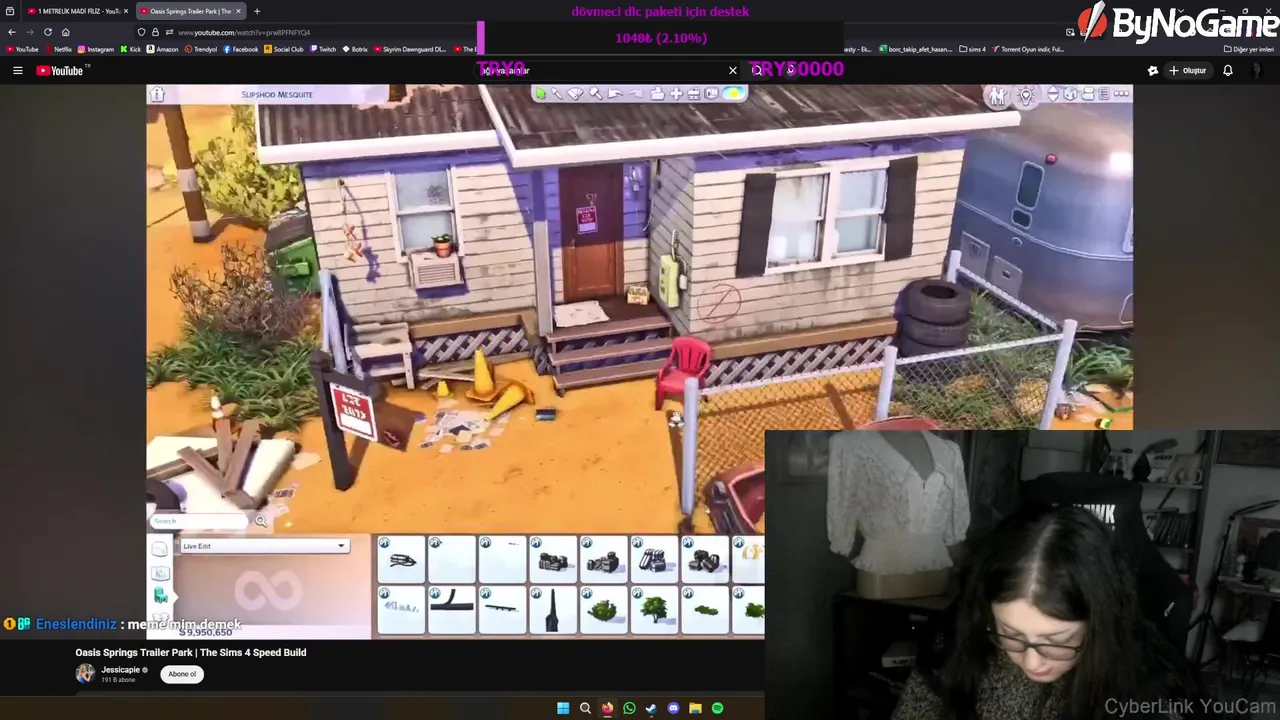Select the tall dark post catalog item
Screen dimensions: 1280x720
click(x=553, y=610)
